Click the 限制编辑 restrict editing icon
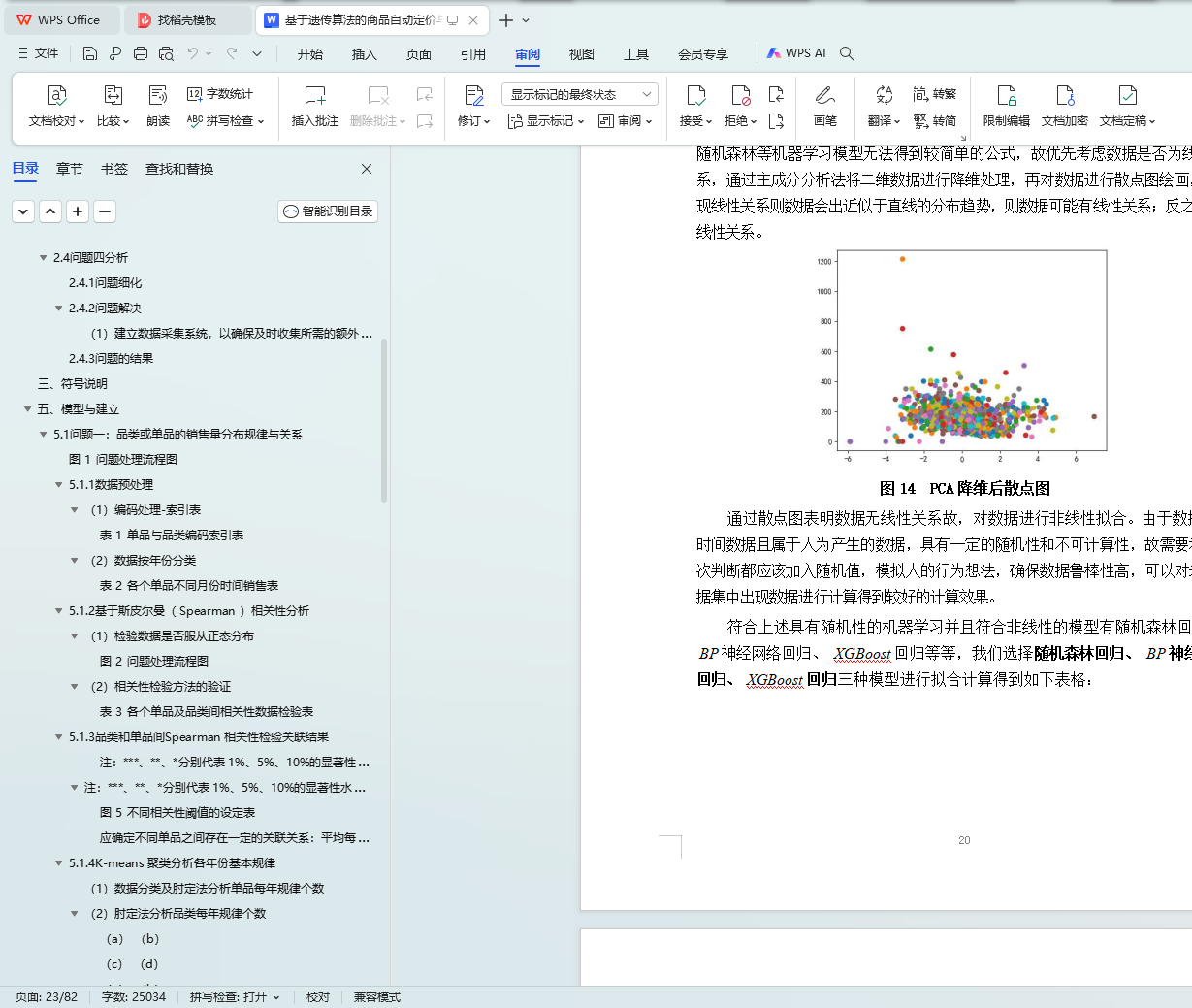 coord(1007,95)
